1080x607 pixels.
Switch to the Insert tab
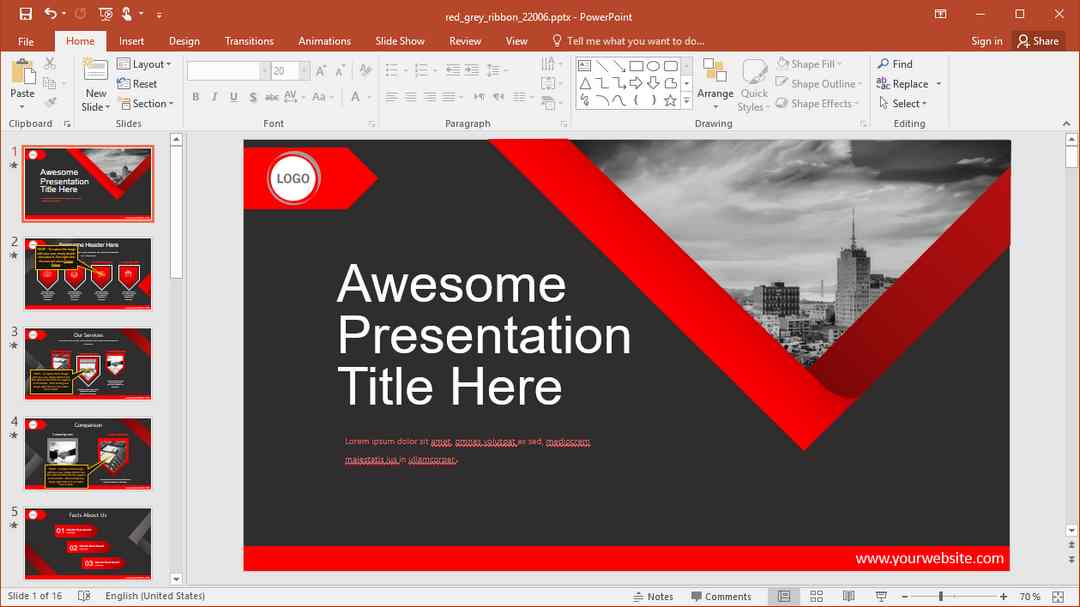pyautogui.click(x=131, y=41)
